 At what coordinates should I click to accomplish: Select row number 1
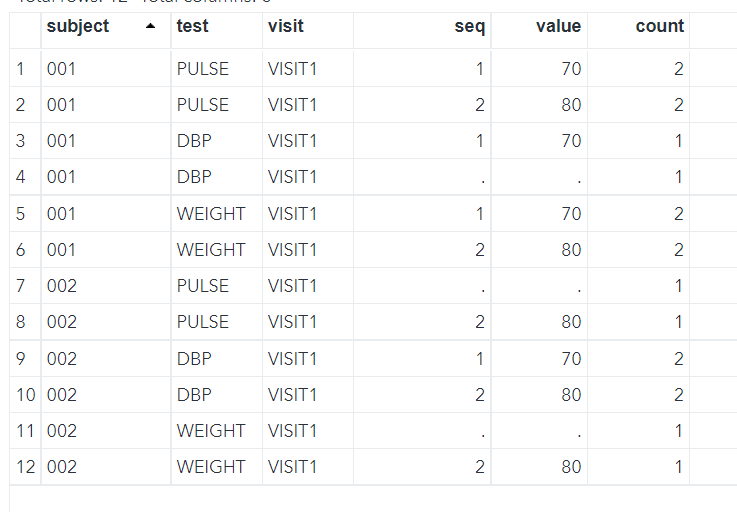pos(21,69)
